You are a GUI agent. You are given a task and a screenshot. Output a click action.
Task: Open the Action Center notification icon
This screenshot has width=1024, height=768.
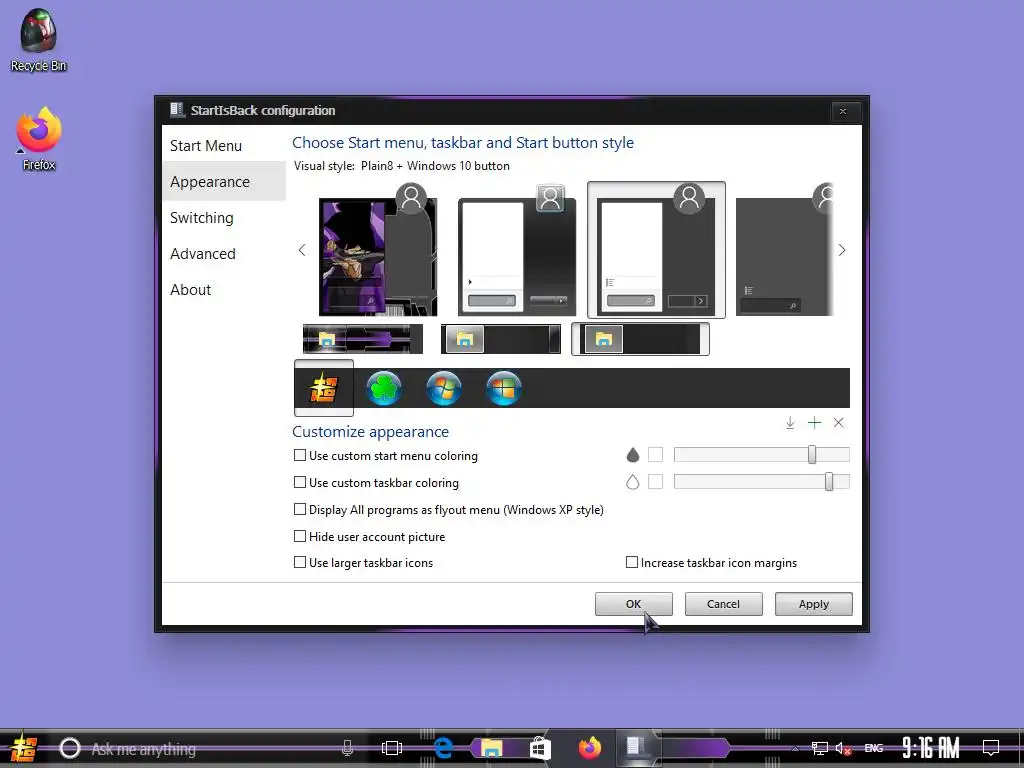point(991,748)
